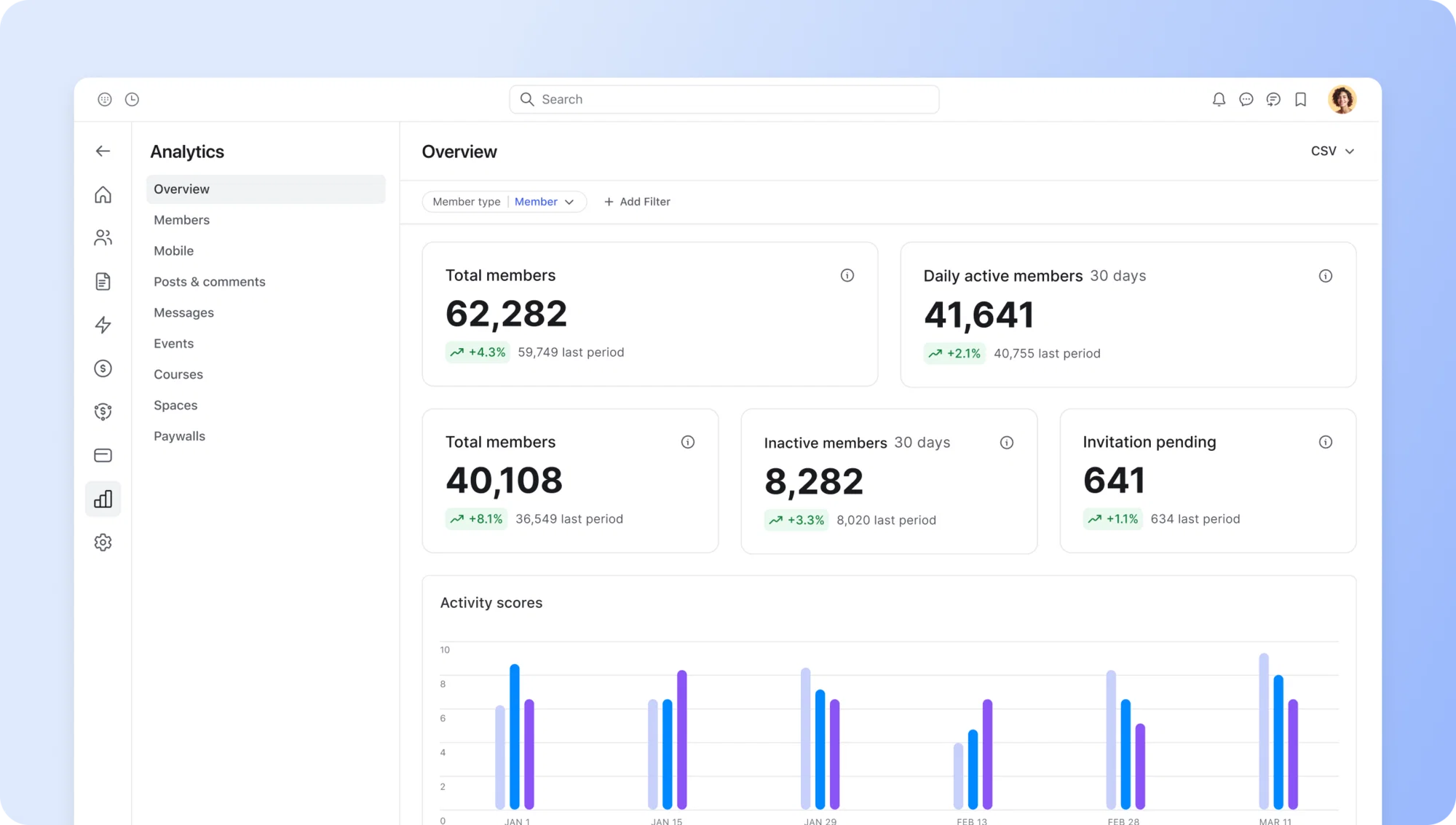Click the bookmark icon in top bar
This screenshot has width=1456, height=825.
click(1300, 100)
